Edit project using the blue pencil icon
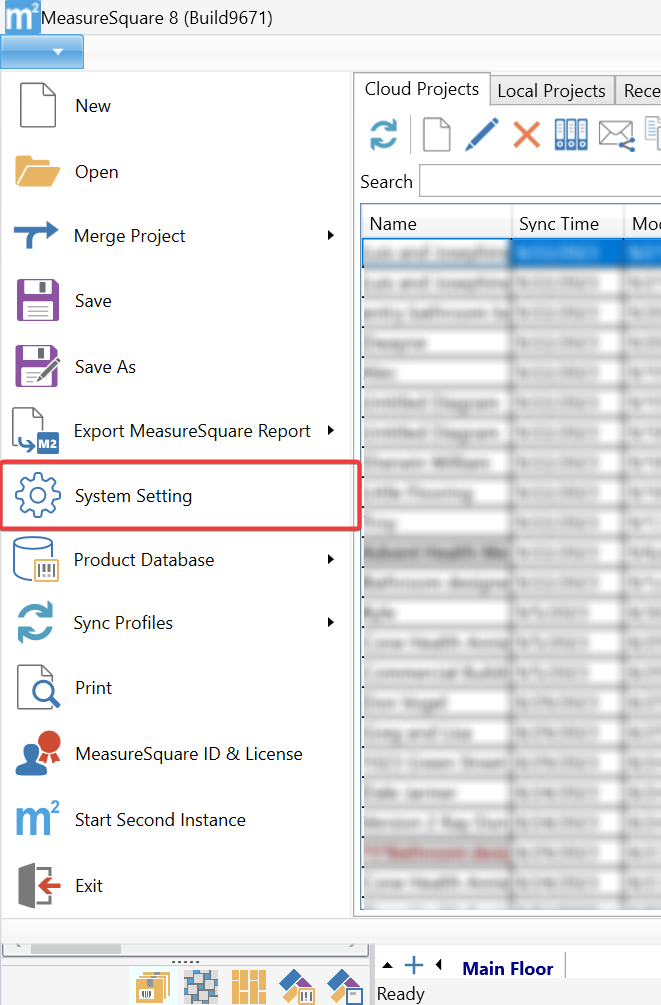Viewport: 661px width, 1005px height. point(481,135)
